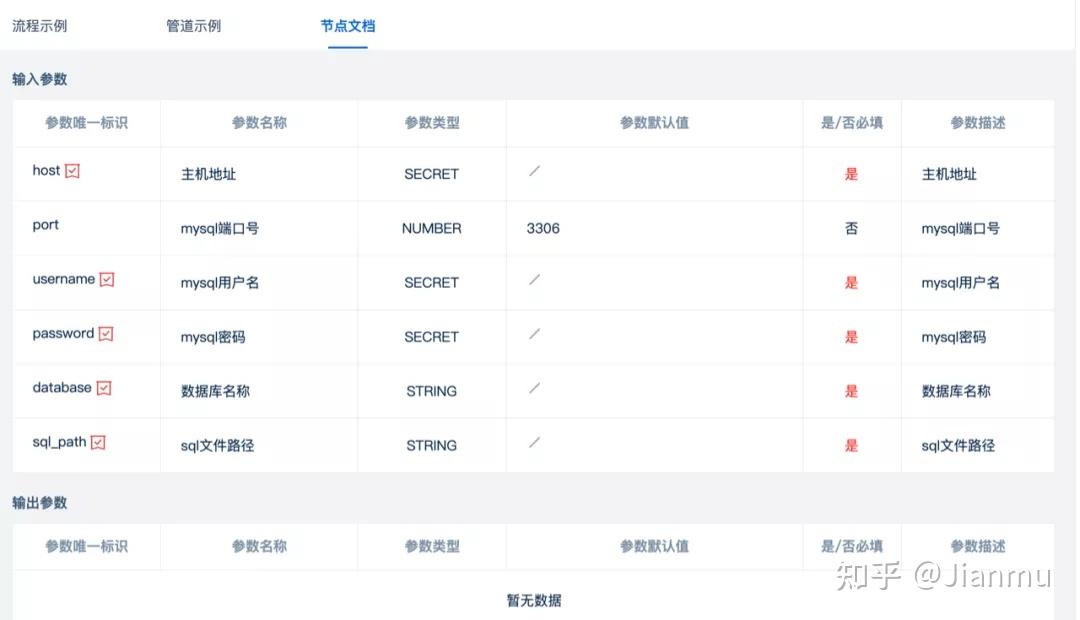Image resolution: width=1080 pixels, height=620 pixels.
Task: Click mysql密码 in the description column
Action: click(954, 338)
